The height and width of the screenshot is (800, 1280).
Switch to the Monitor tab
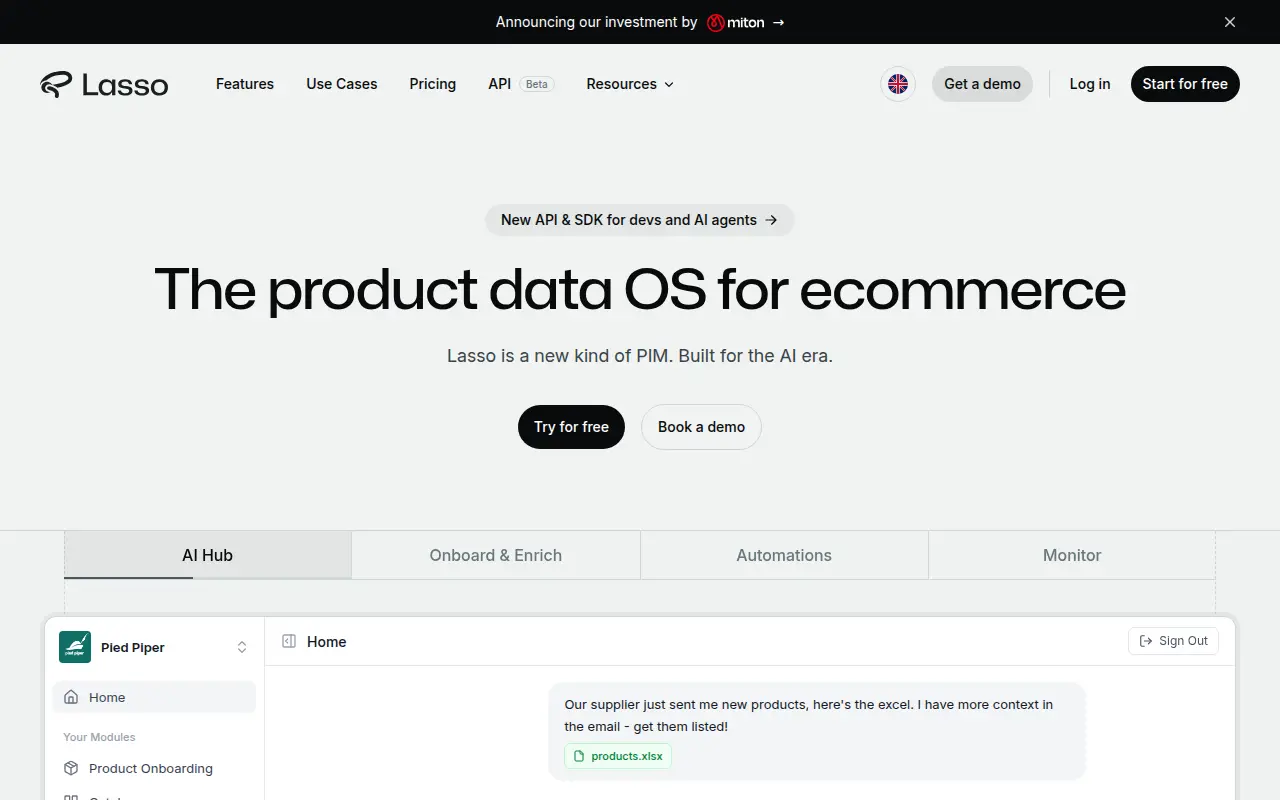coord(1072,555)
